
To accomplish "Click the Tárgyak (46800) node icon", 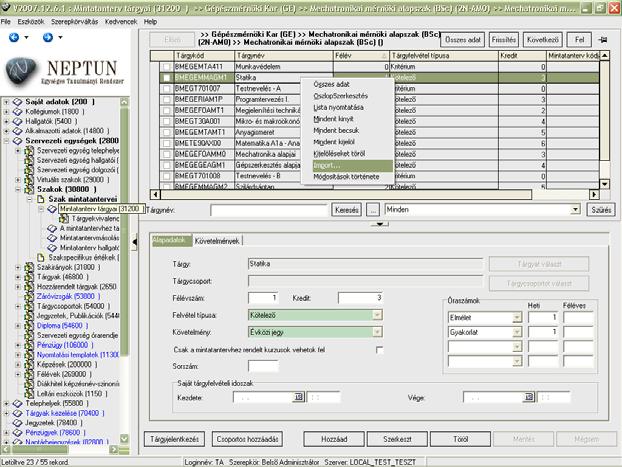I will (29, 277).
